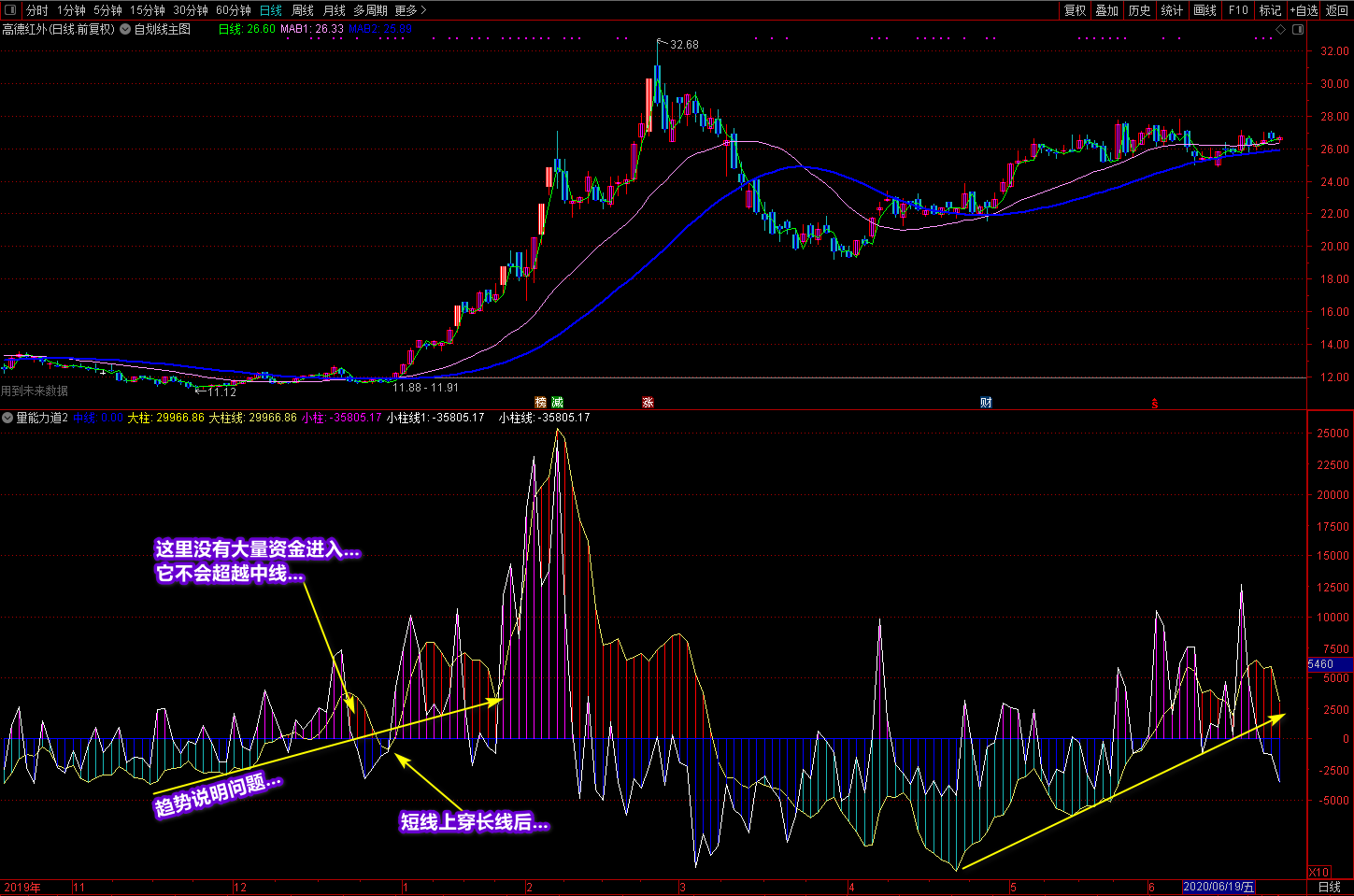Select the 60分钟 period tab
This screenshot has height=896, width=1354.
tap(233, 10)
